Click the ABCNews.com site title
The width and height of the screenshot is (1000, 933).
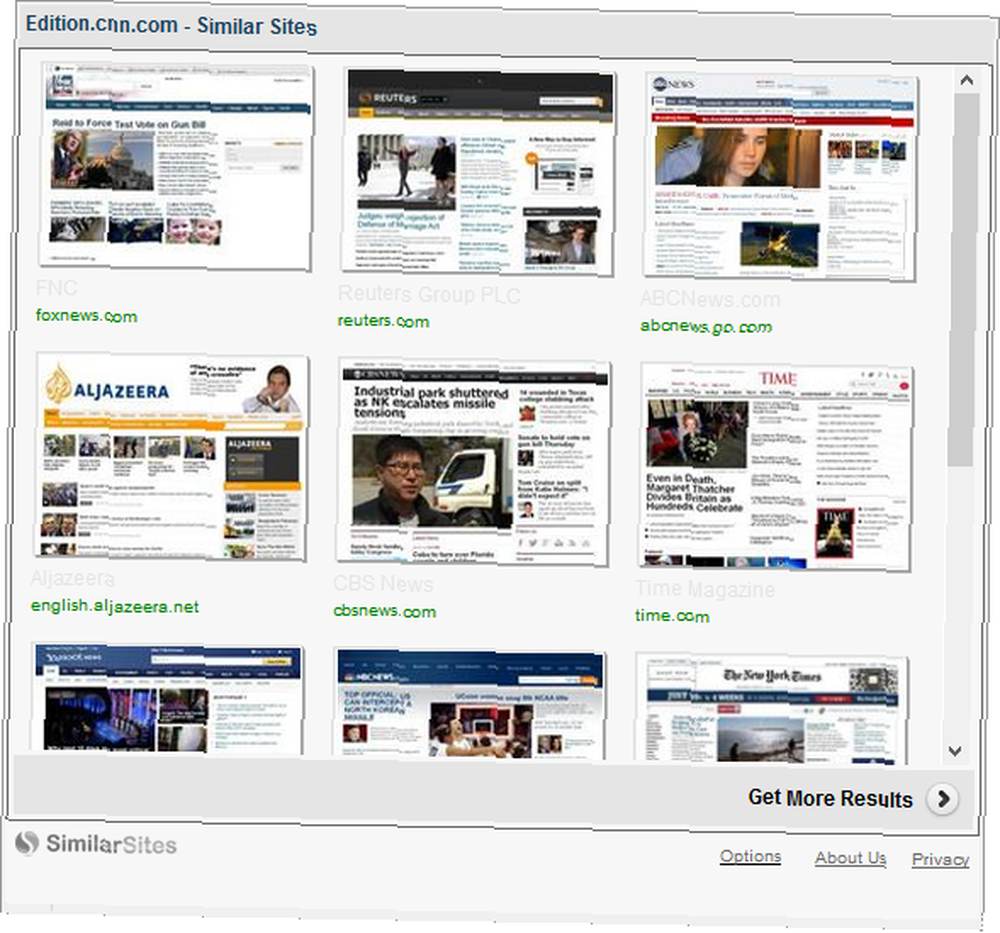pos(710,298)
